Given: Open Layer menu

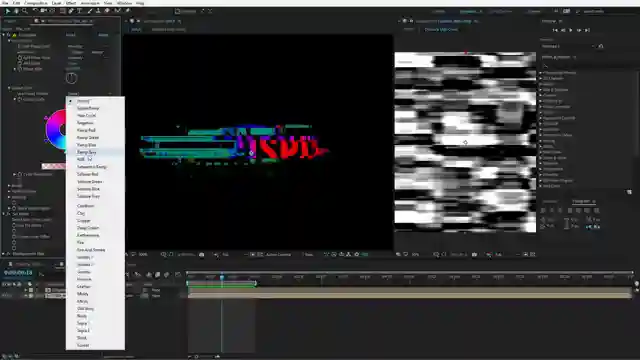Looking at the screenshot, I should [x=56, y=3].
